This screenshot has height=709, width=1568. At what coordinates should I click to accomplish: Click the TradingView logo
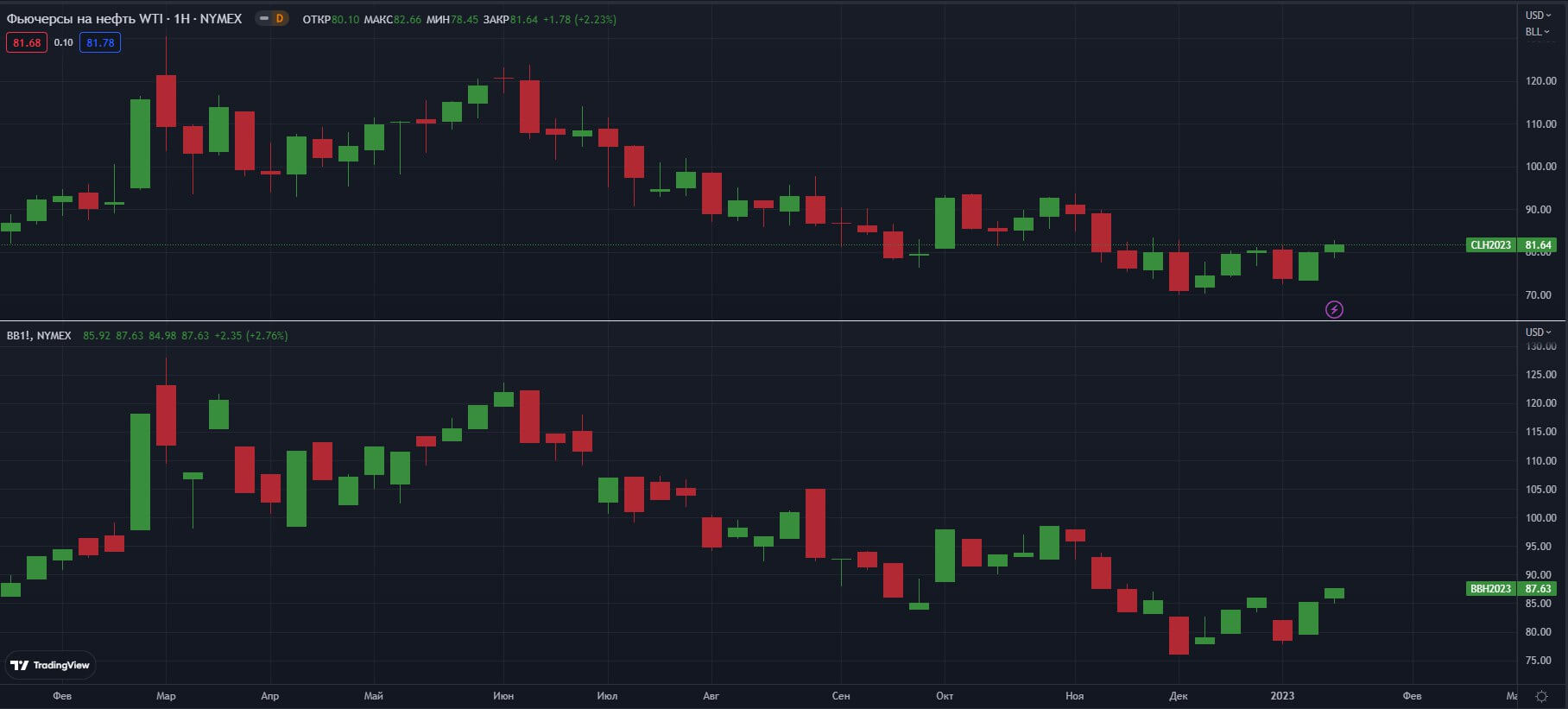50,665
